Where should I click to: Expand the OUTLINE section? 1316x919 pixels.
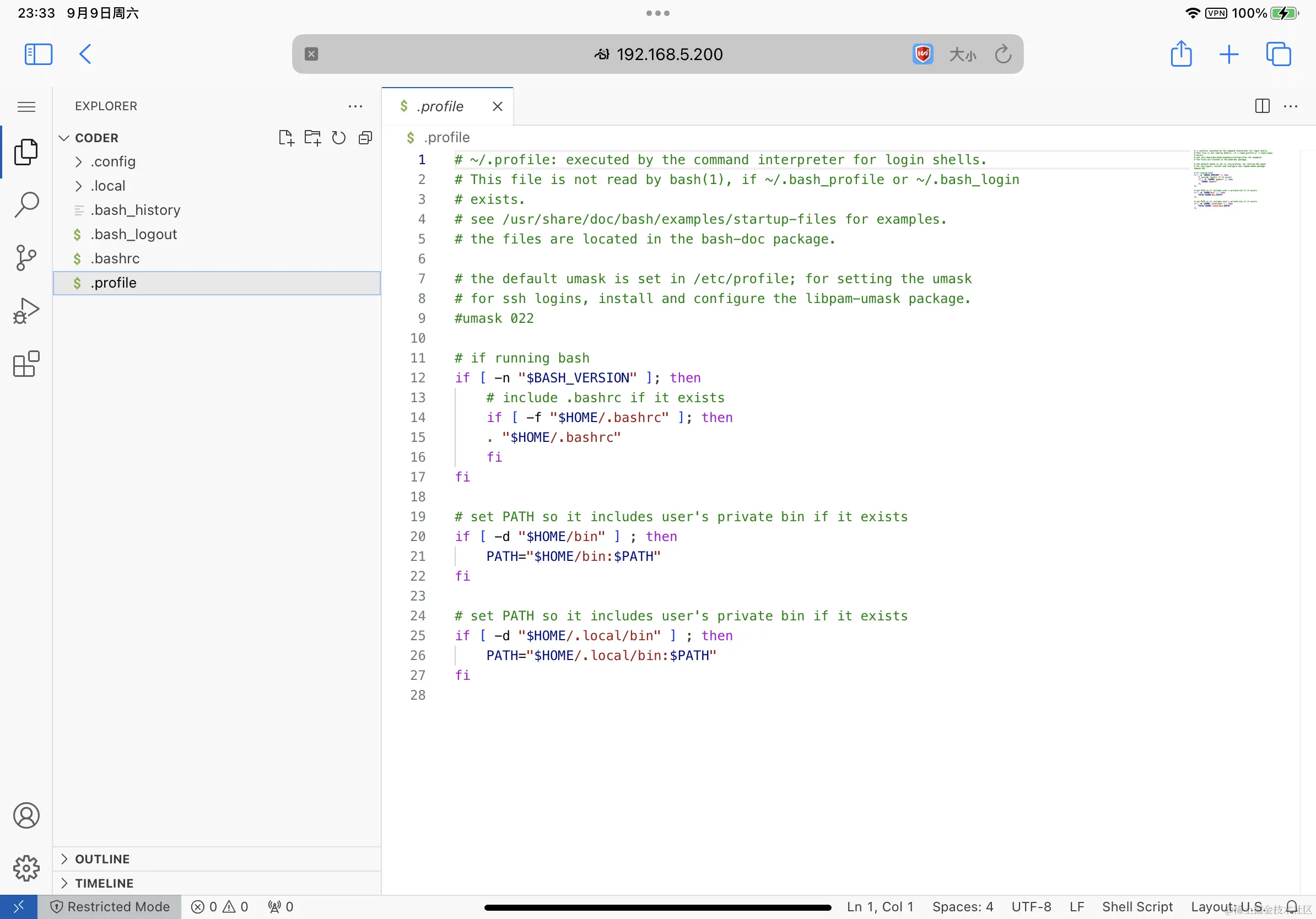[x=102, y=859]
